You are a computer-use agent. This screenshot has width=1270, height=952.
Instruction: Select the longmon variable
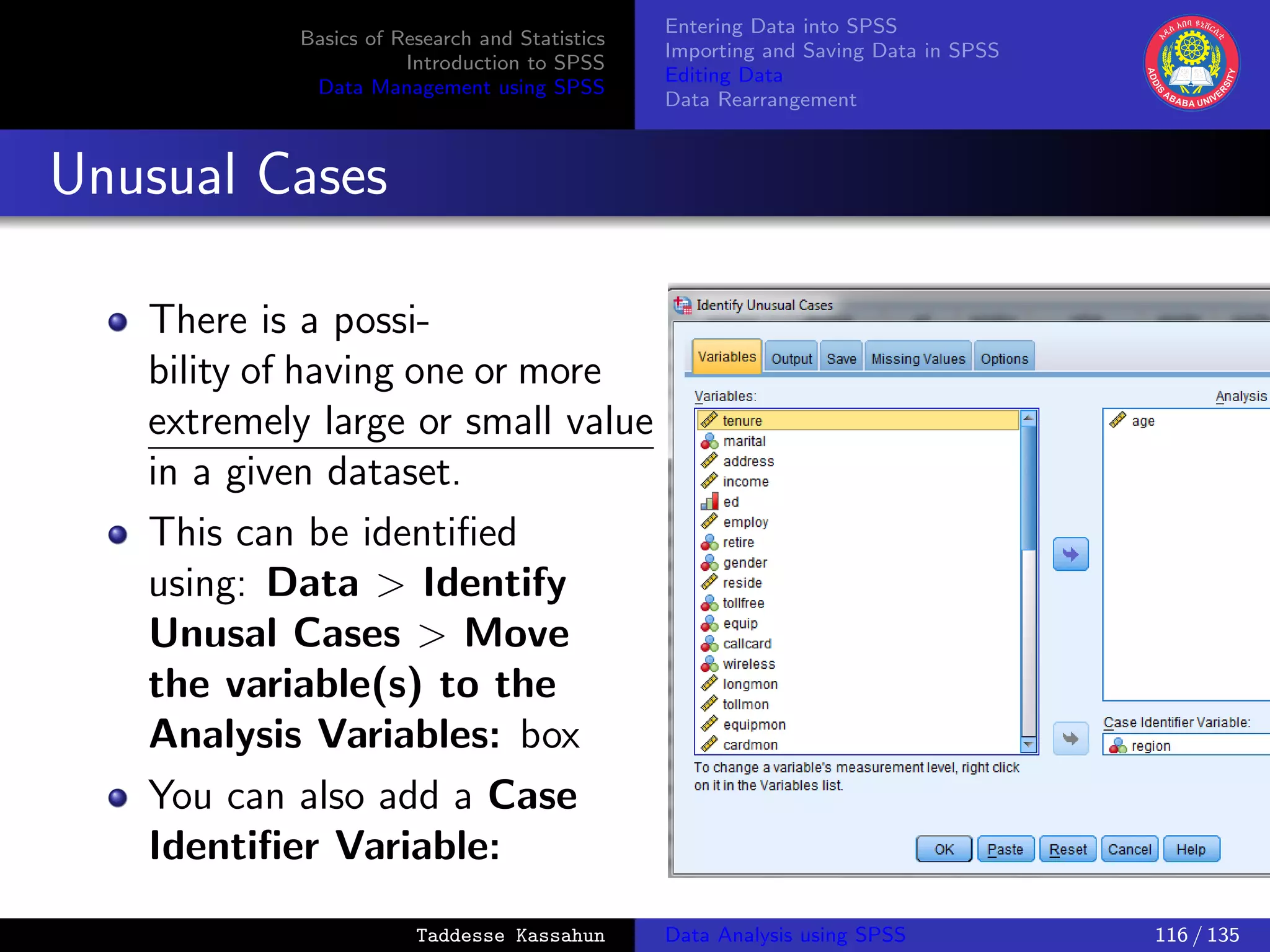[x=859, y=684]
